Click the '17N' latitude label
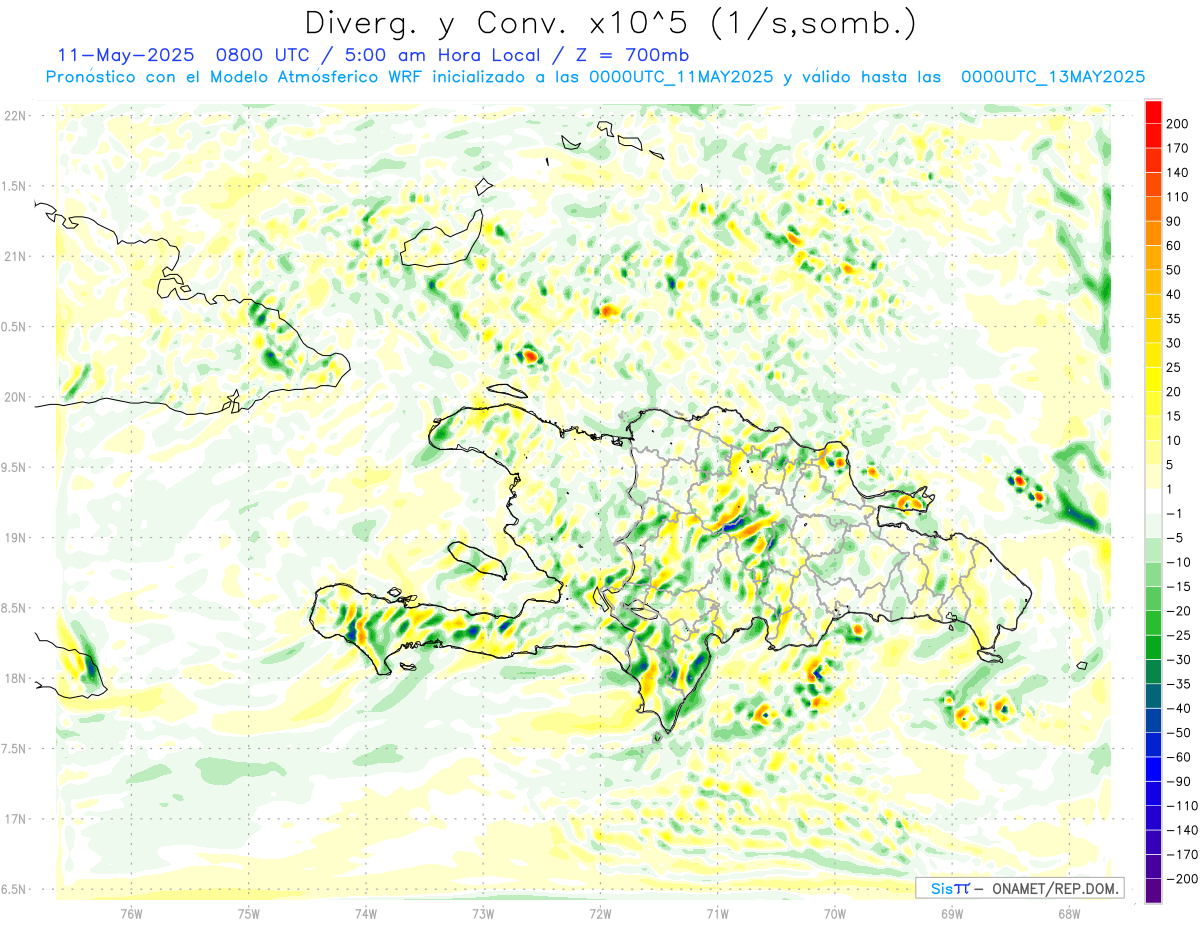This screenshot has width=1200, height=927. point(14,819)
